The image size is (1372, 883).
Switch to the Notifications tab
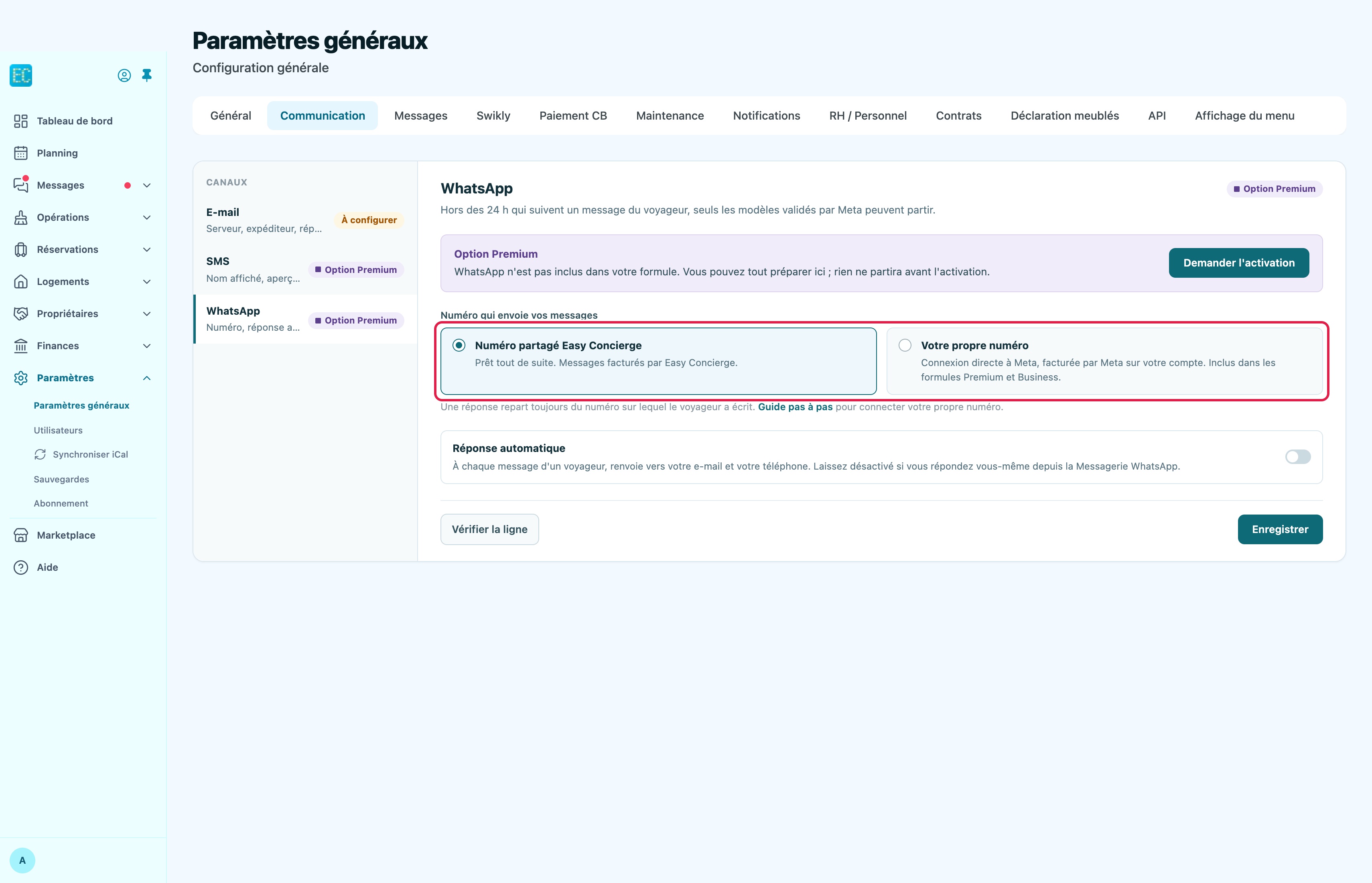pyautogui.click(x=766, y=116)
